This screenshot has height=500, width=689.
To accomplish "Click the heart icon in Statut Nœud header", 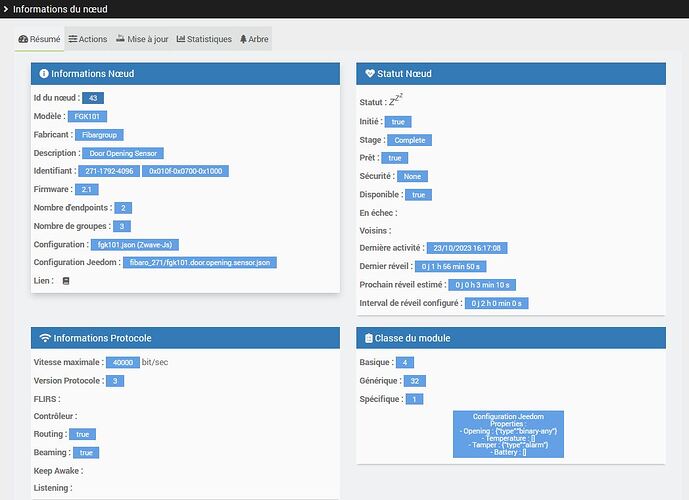I will [370, 73].
